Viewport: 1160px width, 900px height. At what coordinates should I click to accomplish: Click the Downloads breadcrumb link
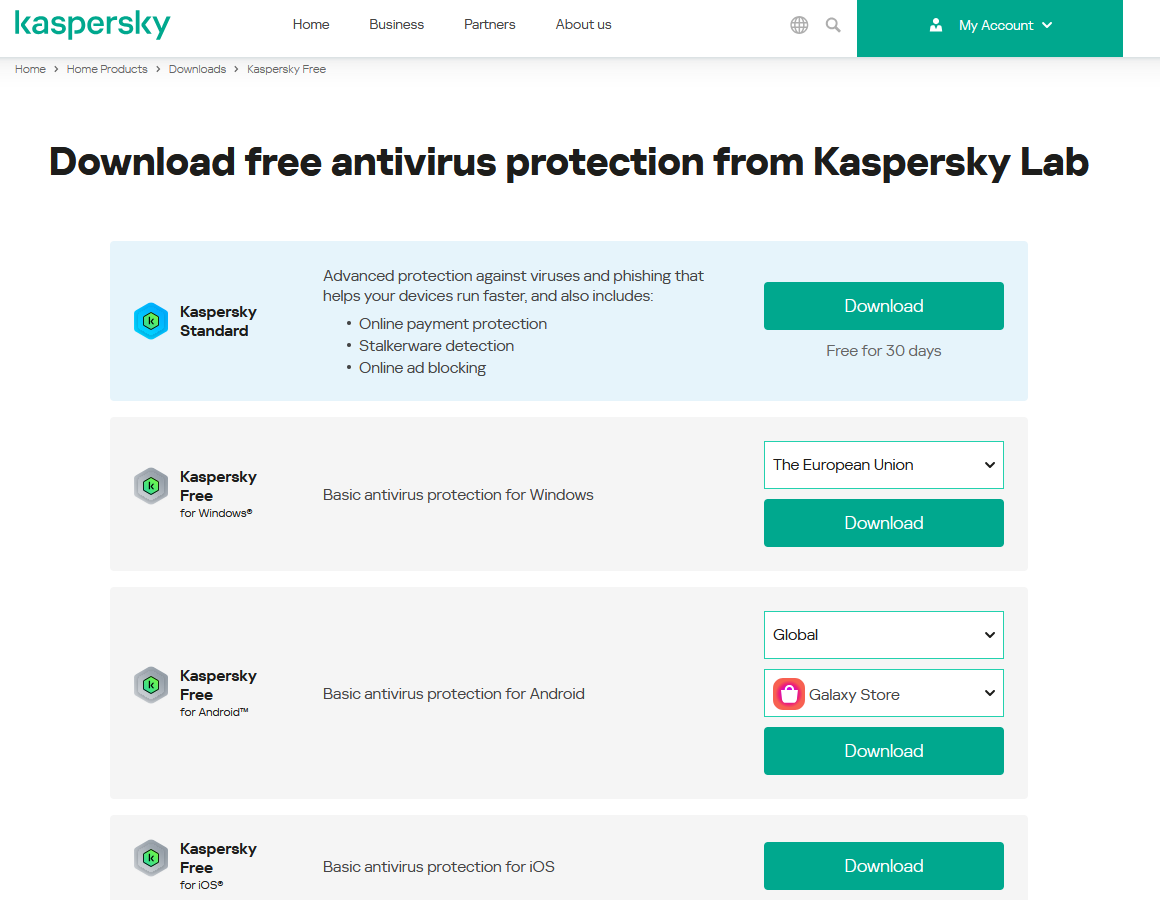pos(198,69)
